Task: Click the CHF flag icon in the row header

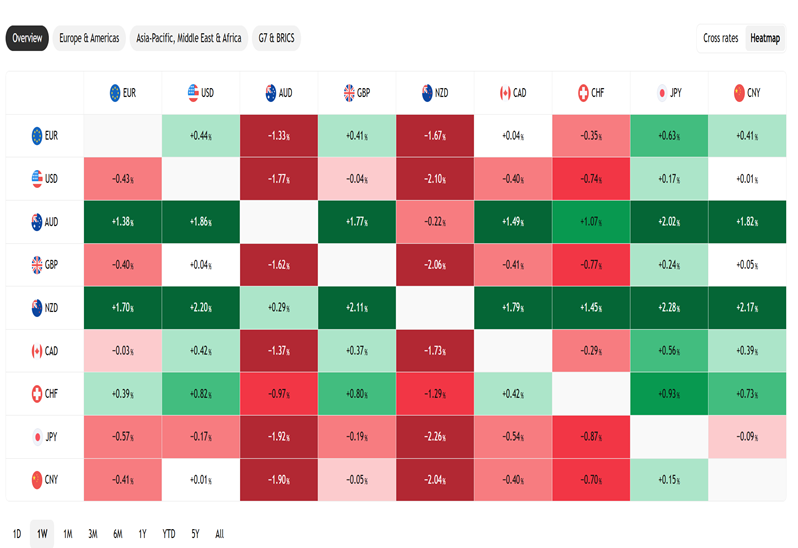Action: click(37, 394)
